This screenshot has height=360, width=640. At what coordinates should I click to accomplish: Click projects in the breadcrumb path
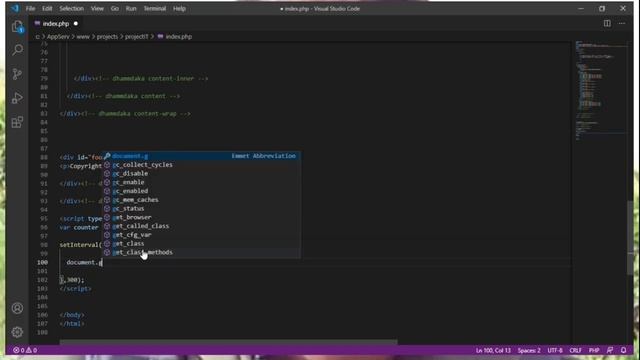coord(107,37)
